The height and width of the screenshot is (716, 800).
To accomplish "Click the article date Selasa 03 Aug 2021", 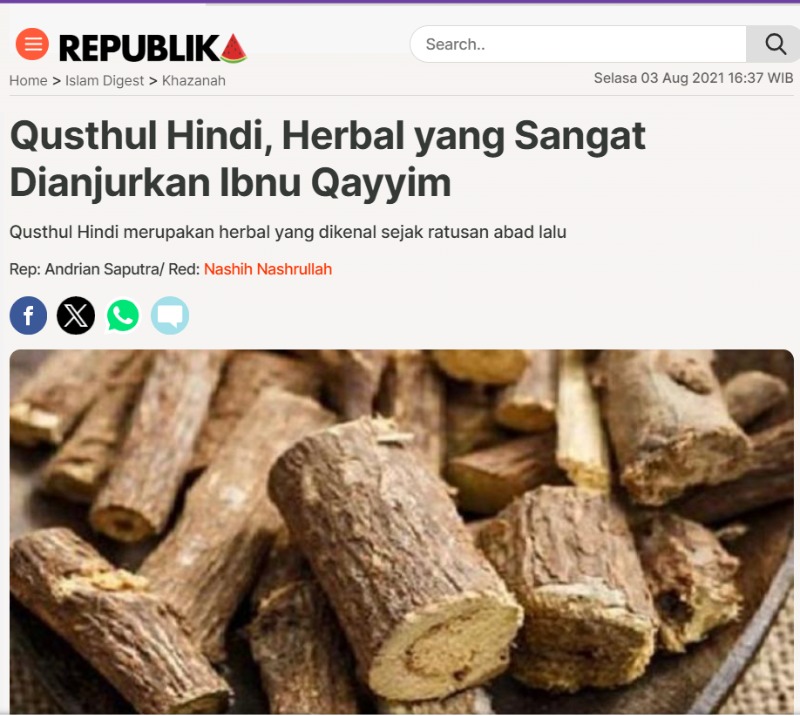I will (x=659, y=78).
